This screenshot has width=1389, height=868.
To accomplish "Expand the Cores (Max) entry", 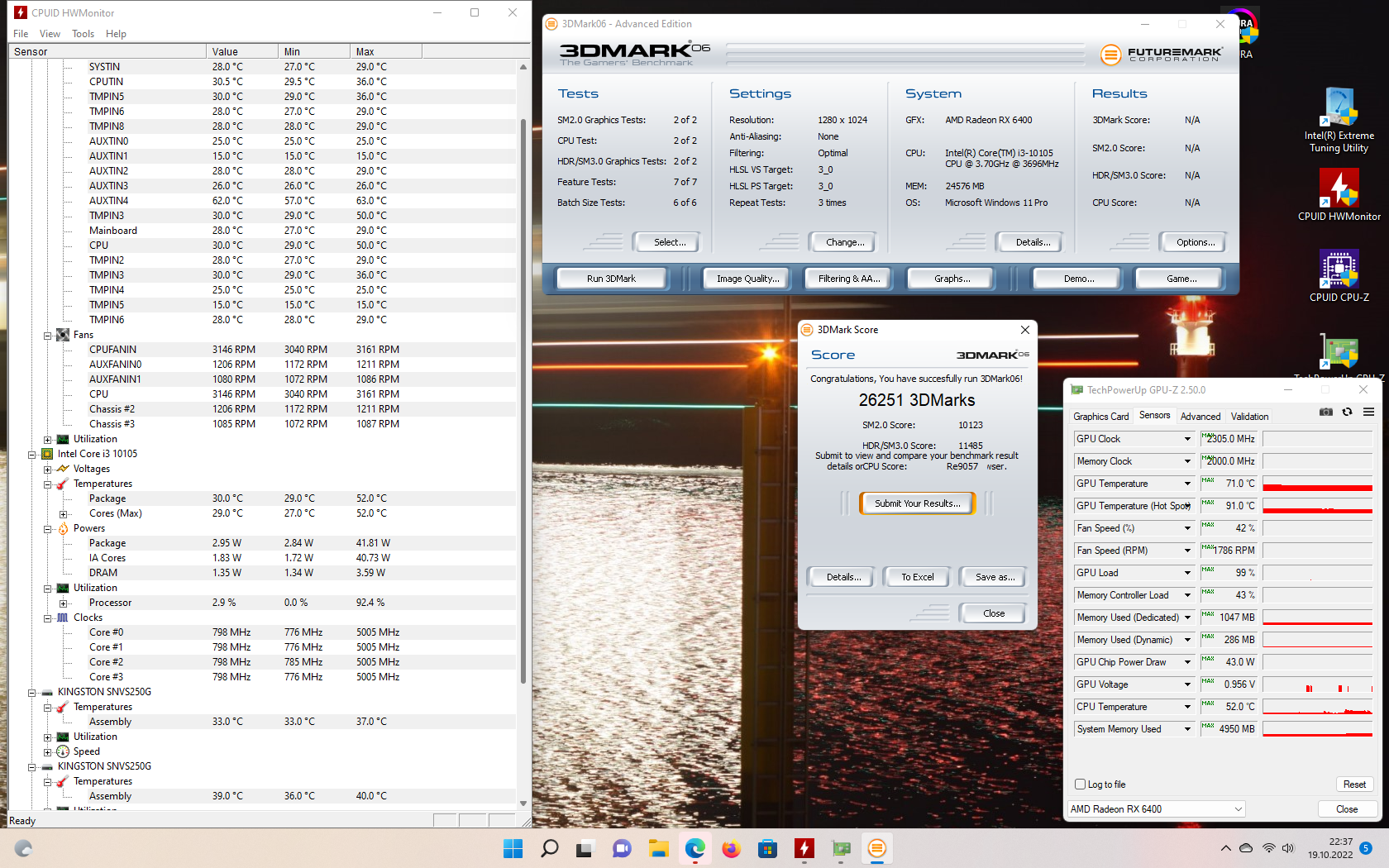I will tap(63, 513).
